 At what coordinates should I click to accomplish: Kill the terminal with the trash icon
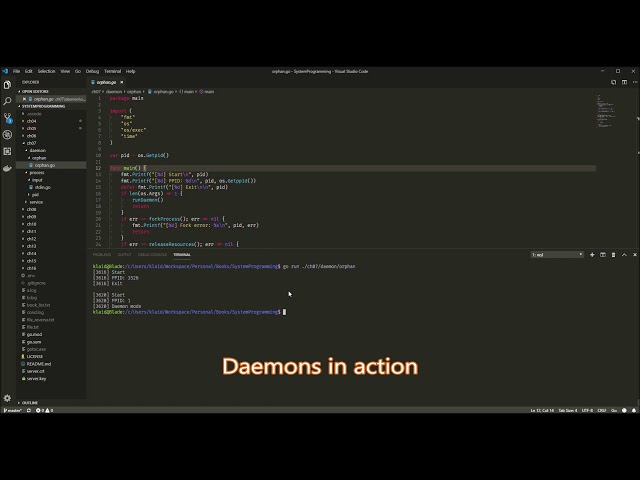pyautogui.click(x=613, y=255)
